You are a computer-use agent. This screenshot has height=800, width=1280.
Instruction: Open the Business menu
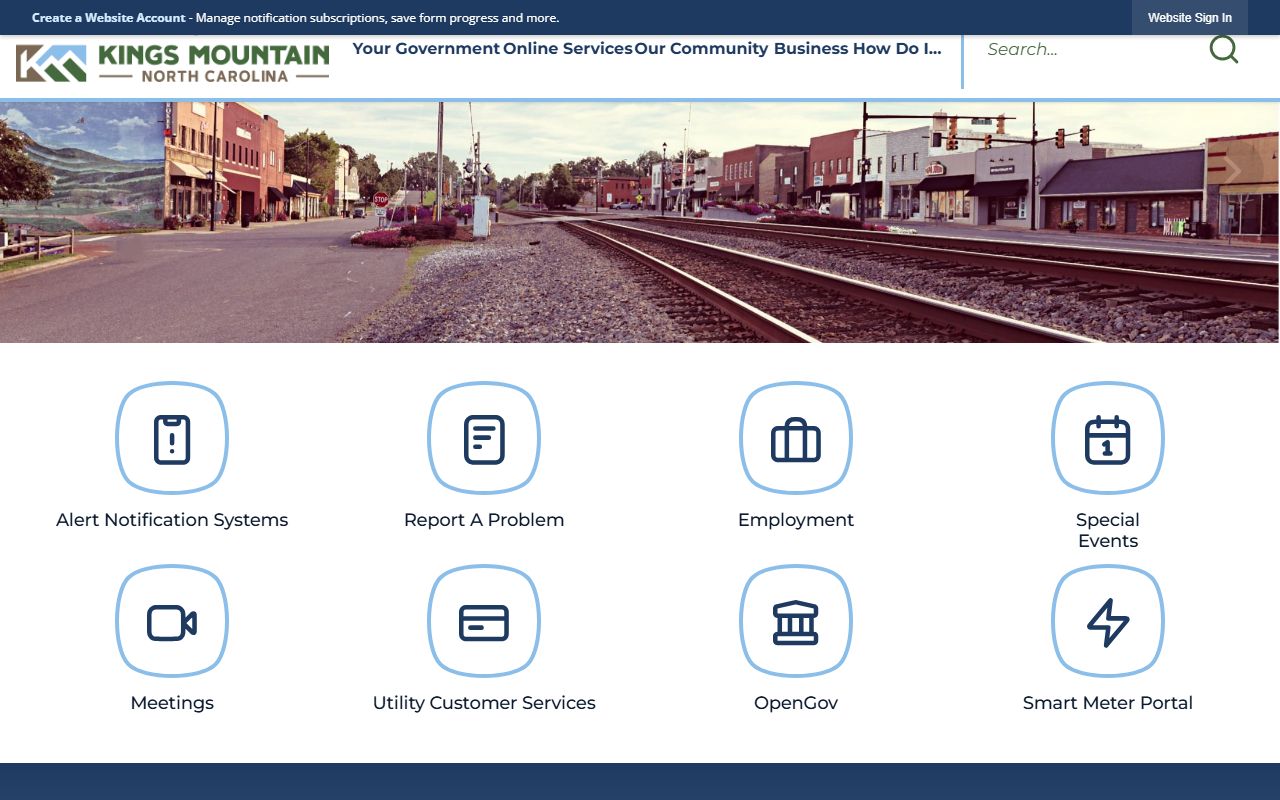click(x=811, y=49)
